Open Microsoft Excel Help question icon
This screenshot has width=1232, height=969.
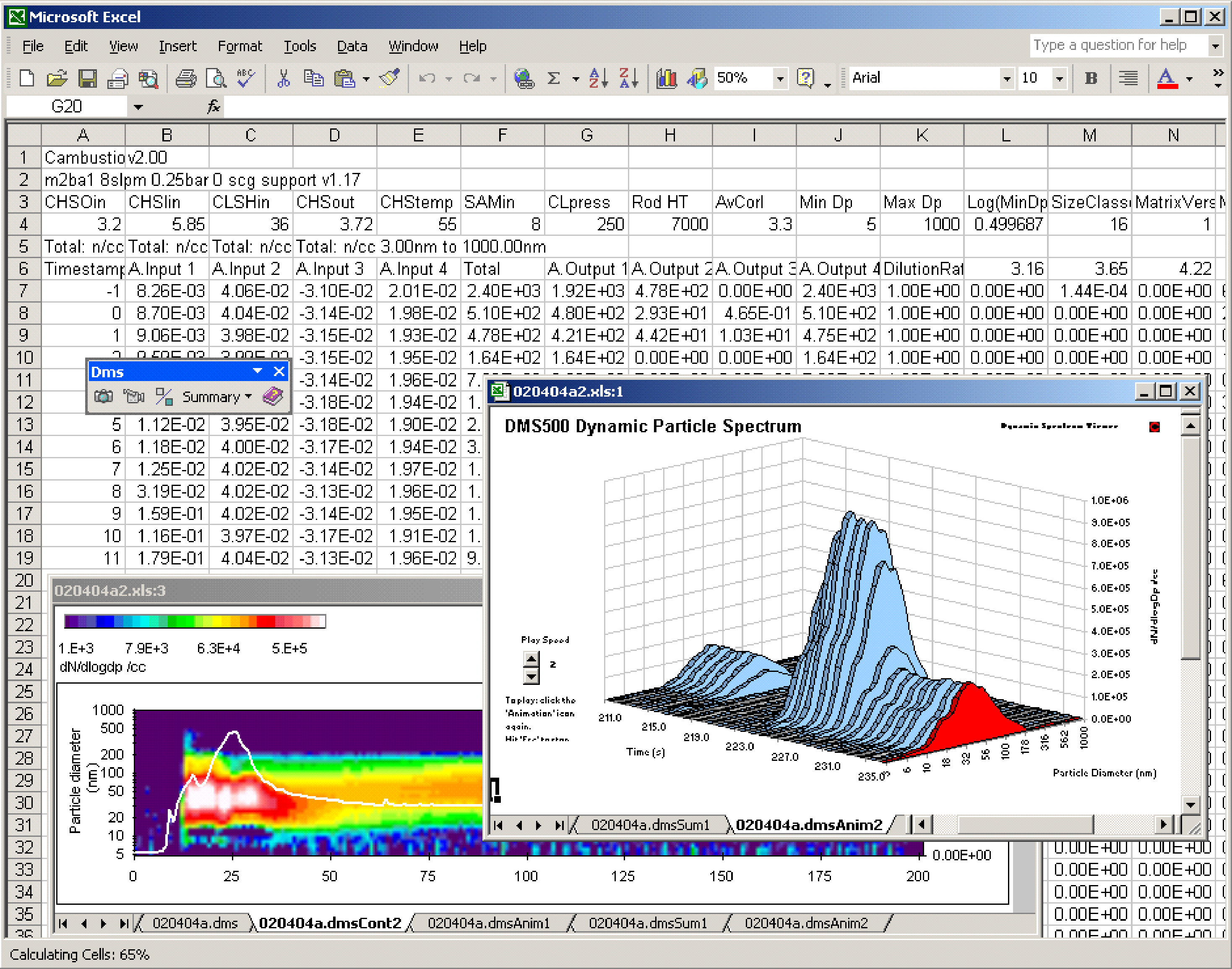(805, 78)
